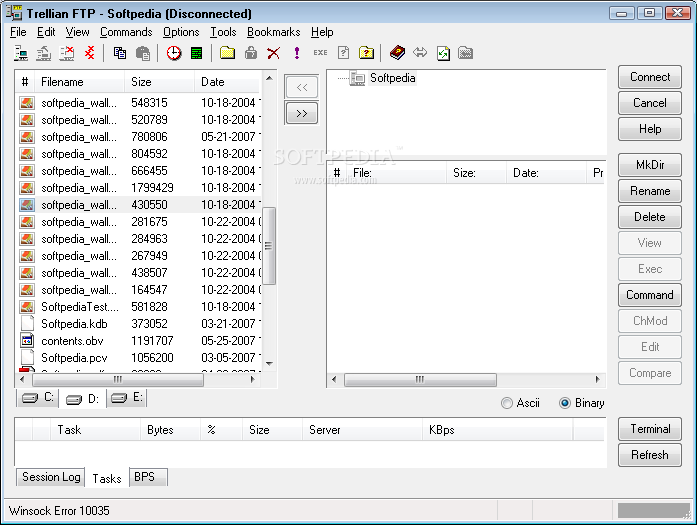The height and width of the screenshot is (525, 697).
Task: Click the yellow new folder toolbar icon
Action: pyautogui.click(x=227, y=53)
